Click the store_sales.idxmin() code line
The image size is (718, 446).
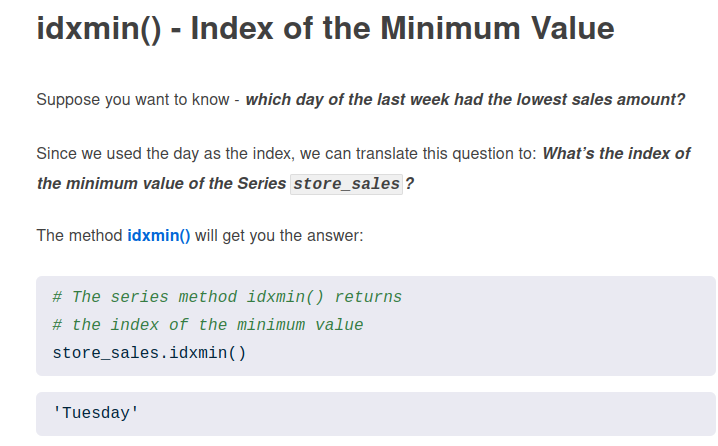coord(149,353)
